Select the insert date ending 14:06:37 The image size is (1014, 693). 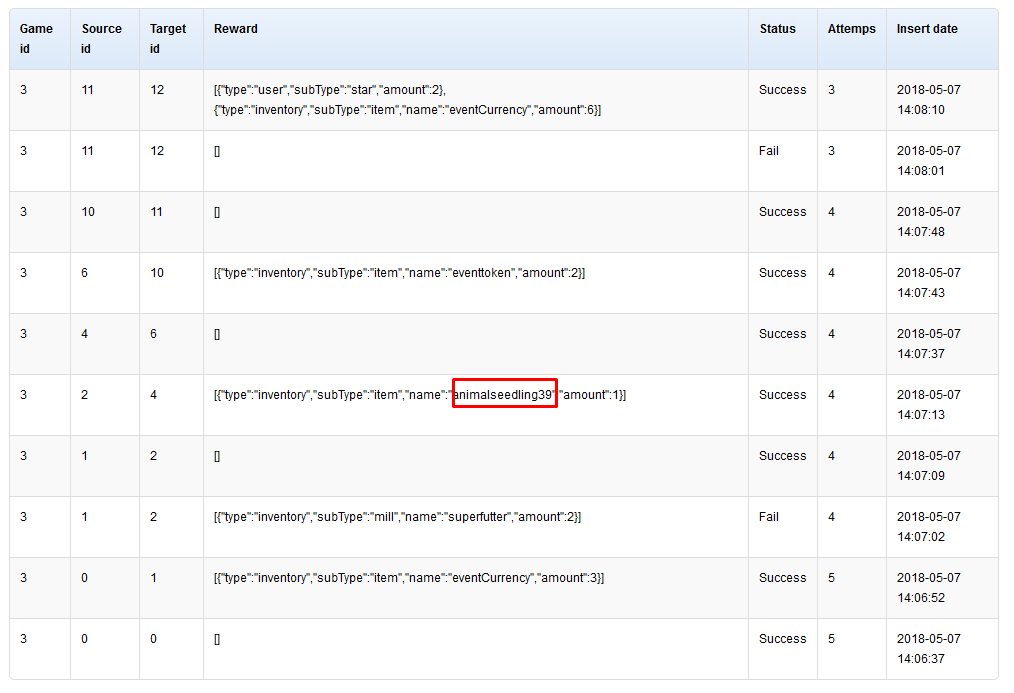[928, 649]
